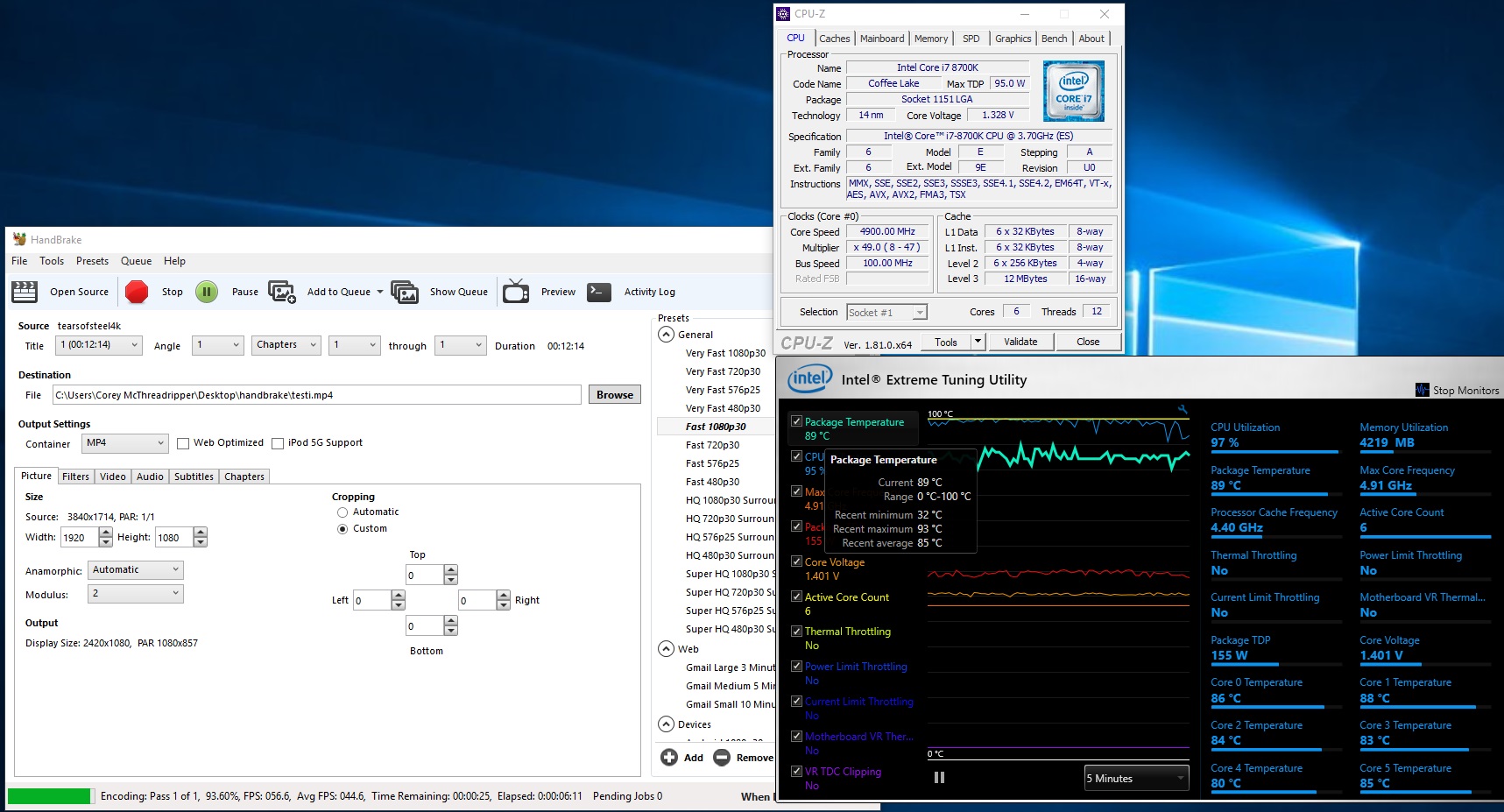Open the HandBrake Presets menu
Viewport: 1504px width, 812px height.
[92, 261]
